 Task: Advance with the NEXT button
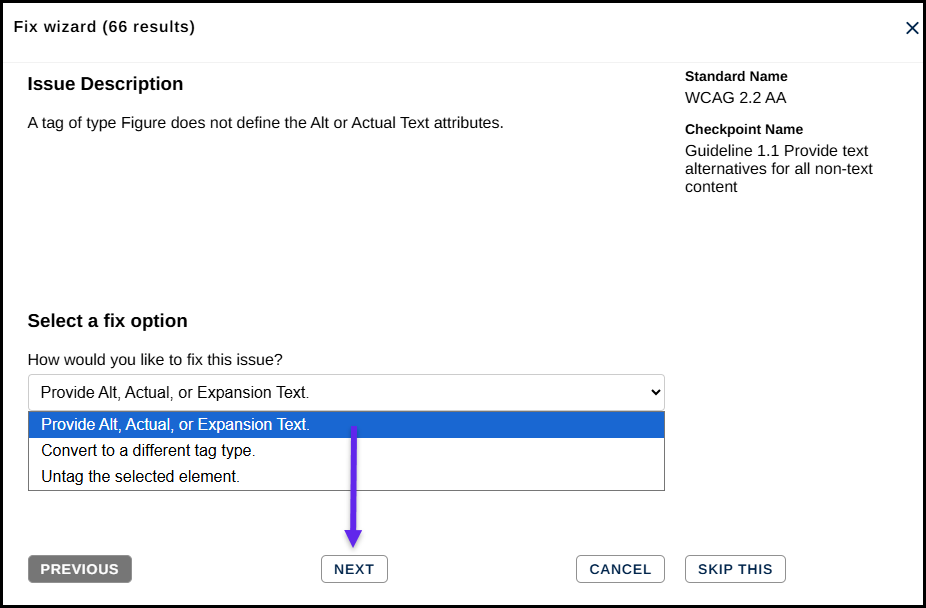[354, 569]
